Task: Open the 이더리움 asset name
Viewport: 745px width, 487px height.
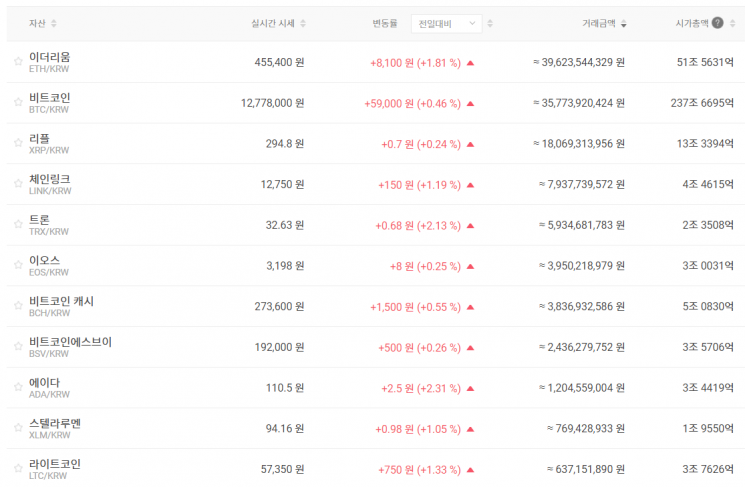Action: pyautogui.click(x=49, y=57)
